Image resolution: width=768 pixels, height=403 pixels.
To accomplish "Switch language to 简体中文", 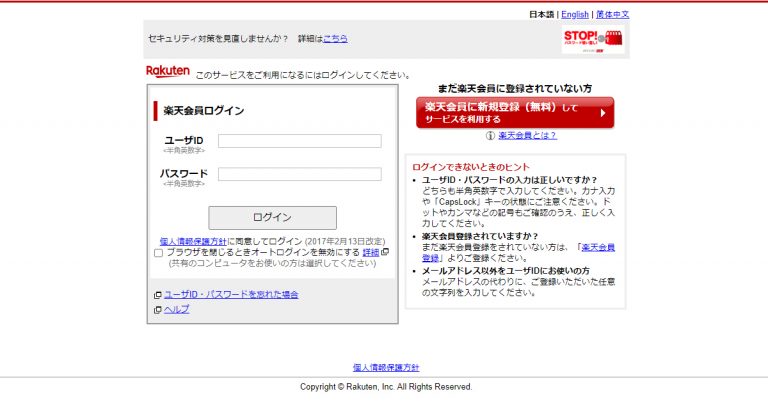I will point(612,15).
